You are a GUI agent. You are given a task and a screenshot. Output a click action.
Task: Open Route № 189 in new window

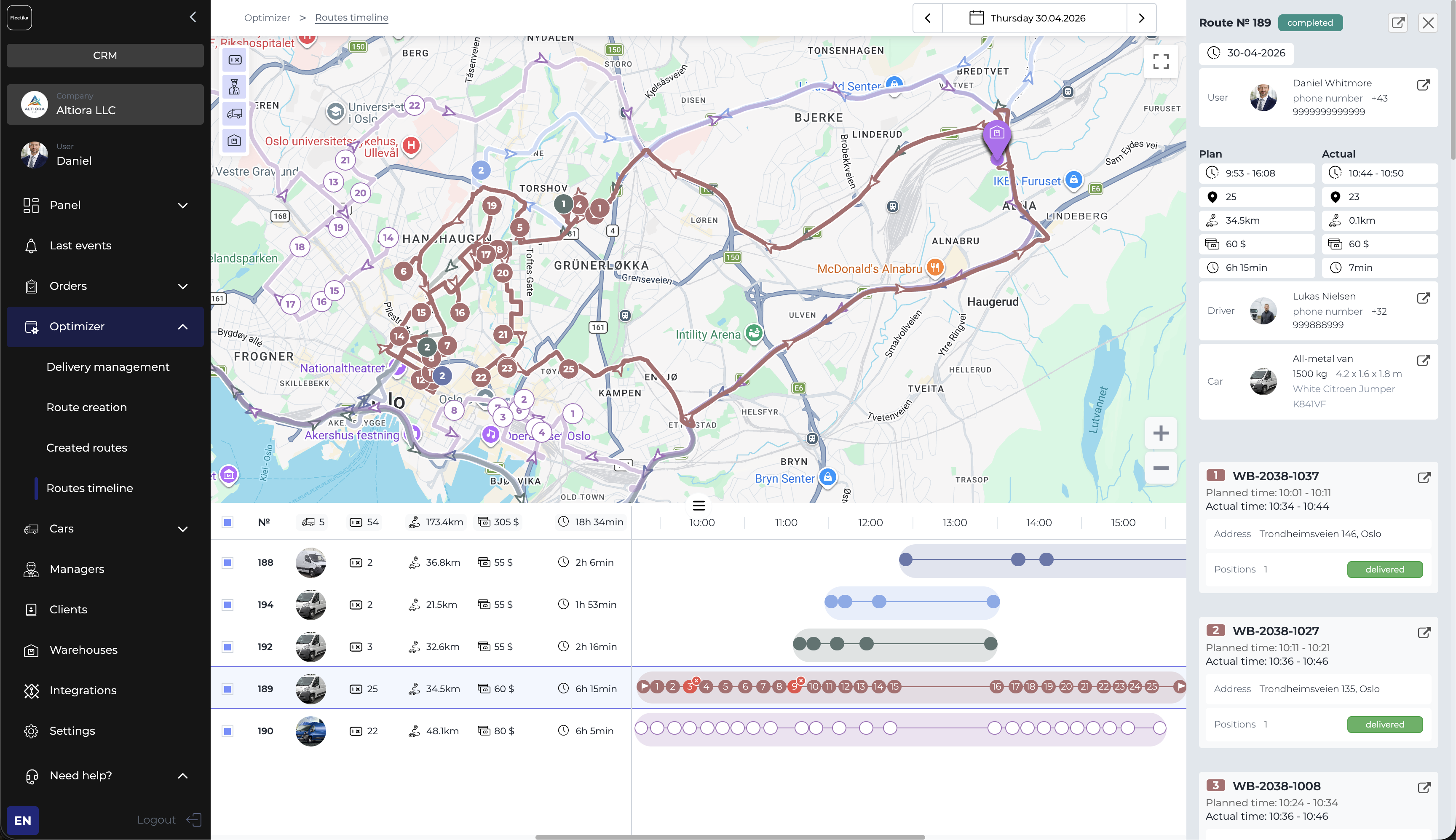coord(1398,22)
